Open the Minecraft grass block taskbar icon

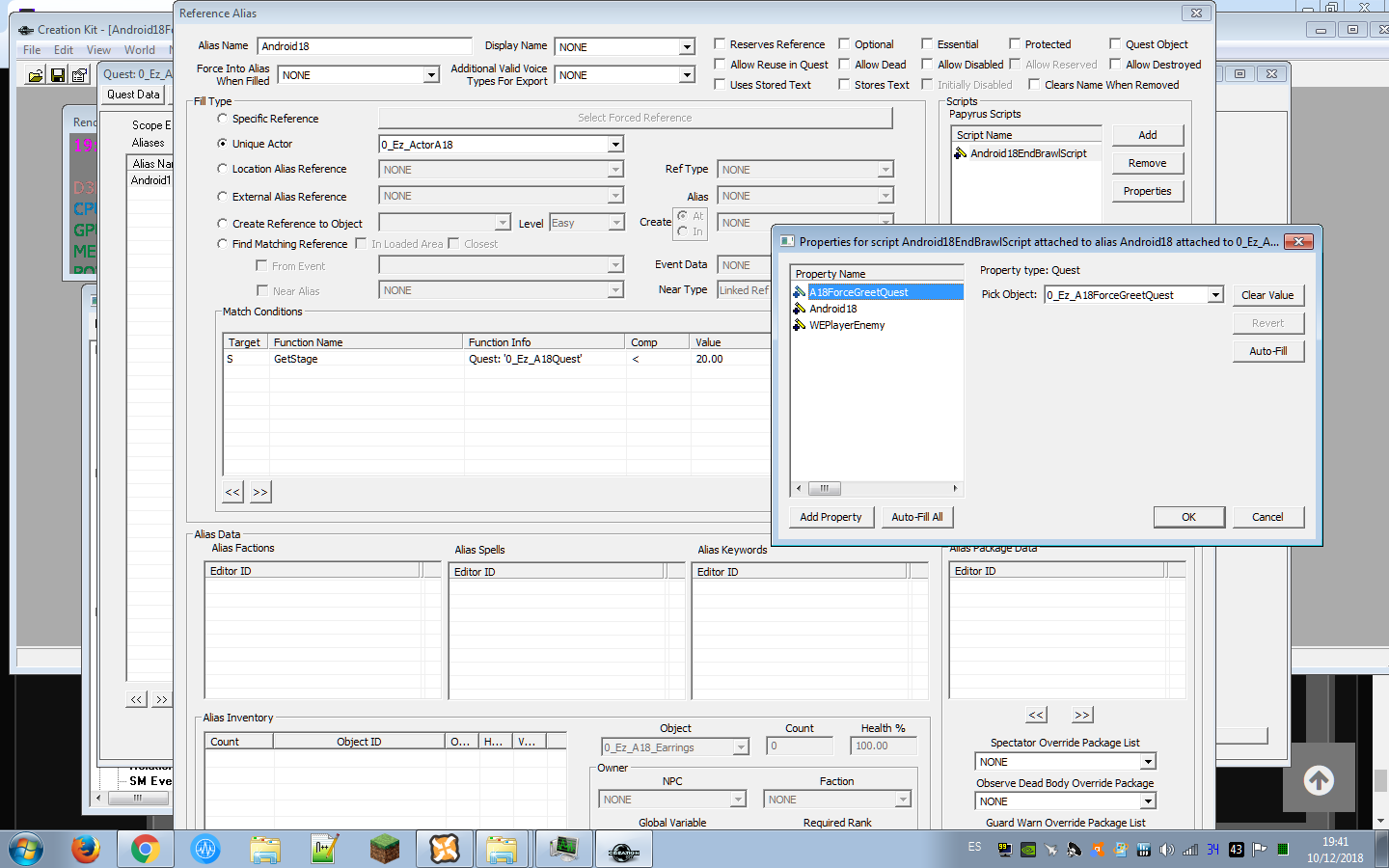click(x=384, y=850)
